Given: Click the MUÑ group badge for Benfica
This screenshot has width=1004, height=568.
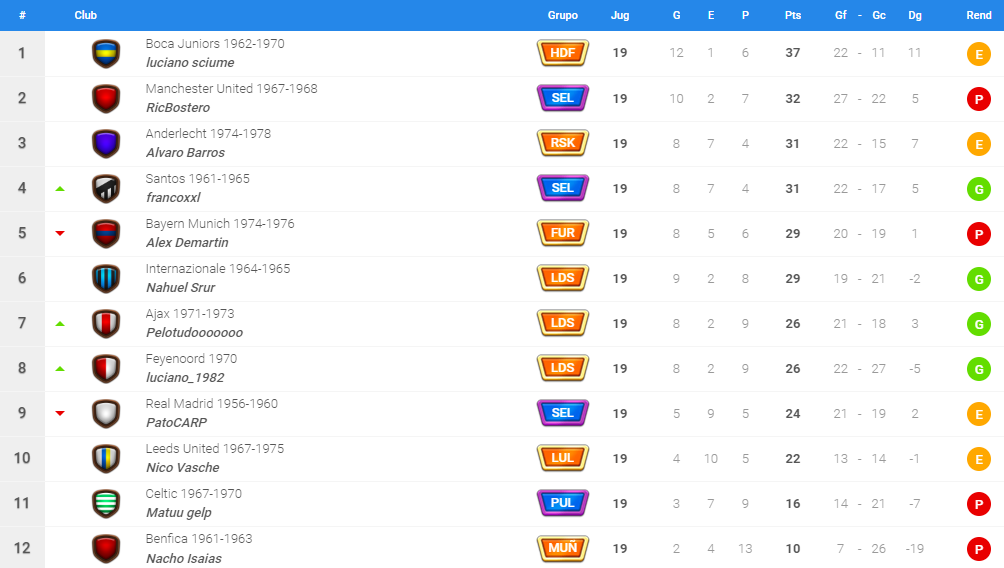Looking at the screenshot, I should [x=563, y=548].
